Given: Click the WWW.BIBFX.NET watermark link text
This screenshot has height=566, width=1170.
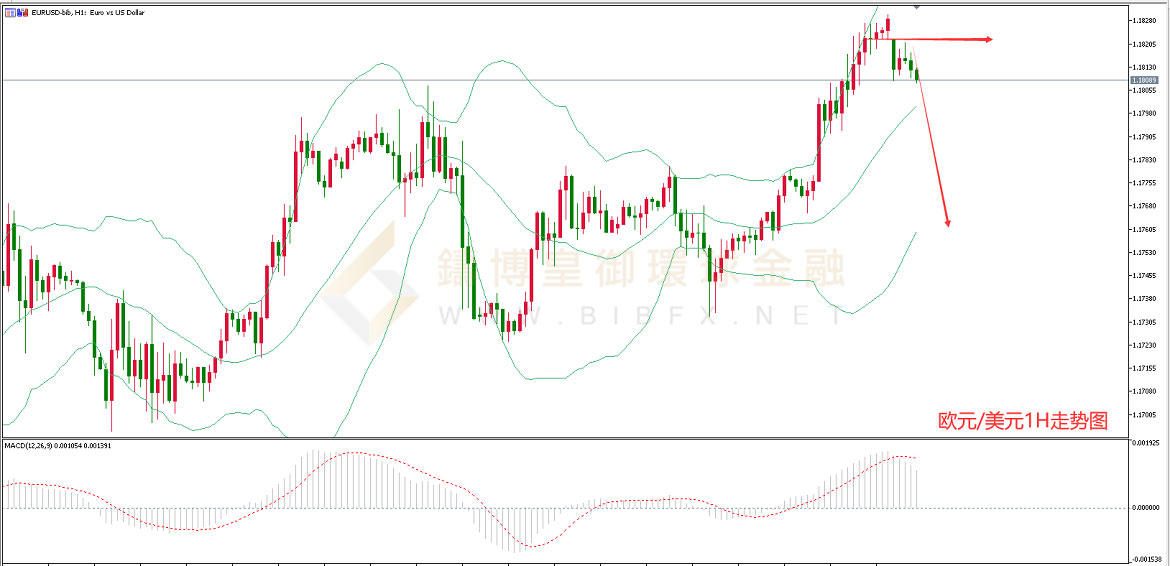Looking at the screenshot, I should coord(638,316).
